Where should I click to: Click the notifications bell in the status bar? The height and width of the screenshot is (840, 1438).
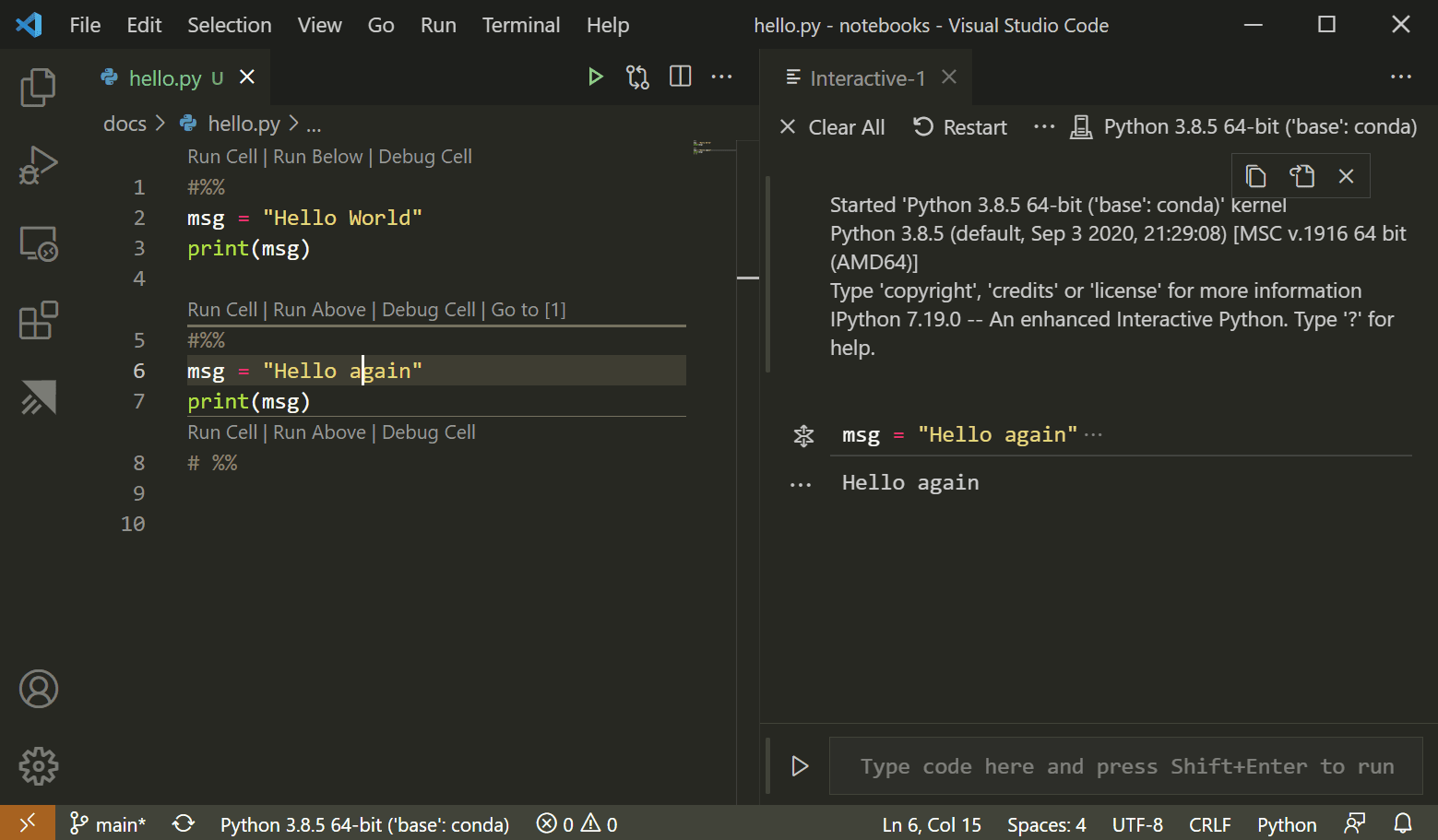click(1403, 822)
